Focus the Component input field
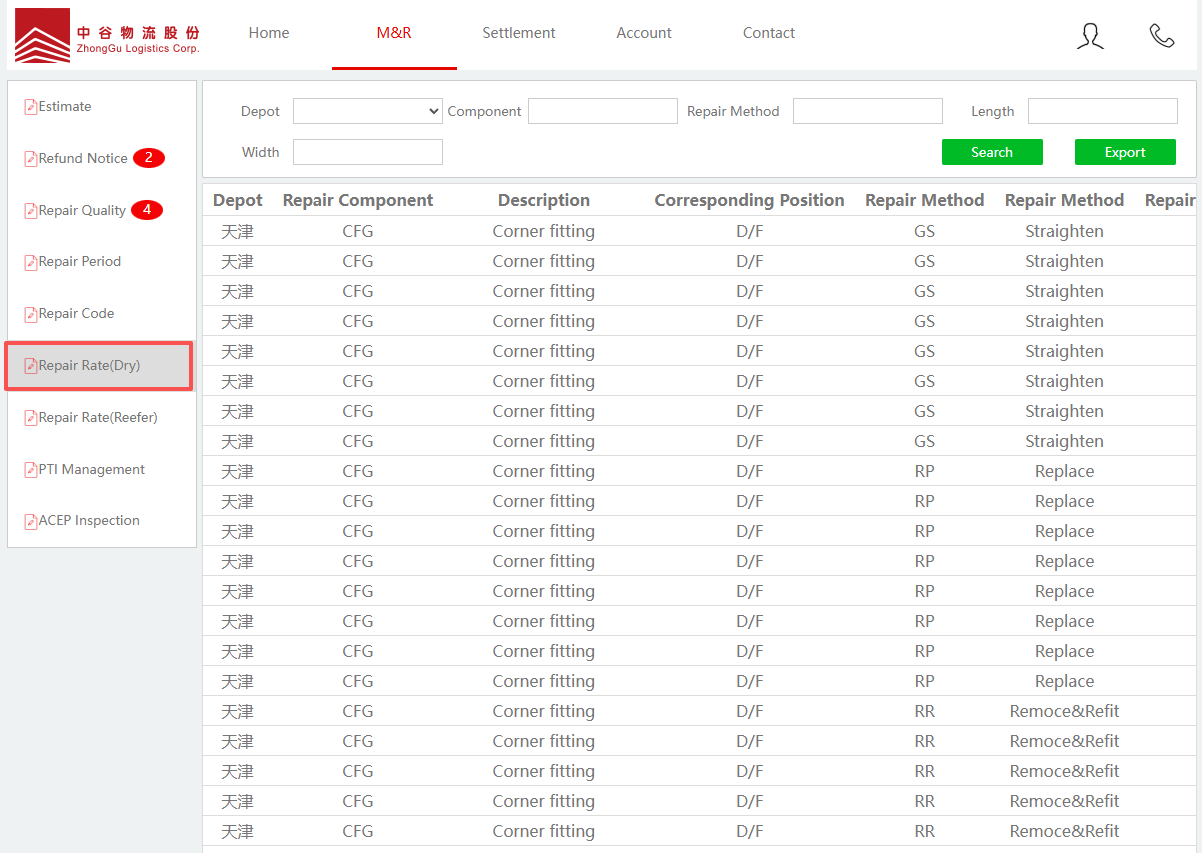This screenshot has width=1202, height=853. [x=602, y=111]
